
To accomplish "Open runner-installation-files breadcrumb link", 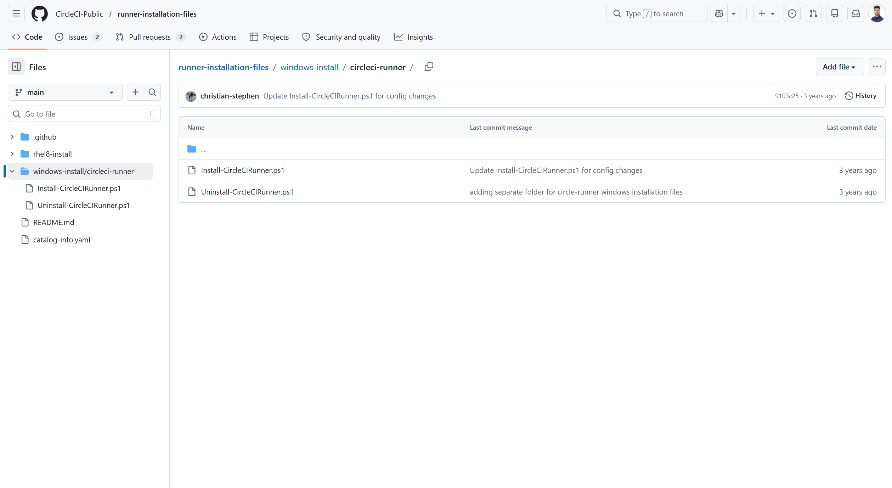I will tap(224, 67).
